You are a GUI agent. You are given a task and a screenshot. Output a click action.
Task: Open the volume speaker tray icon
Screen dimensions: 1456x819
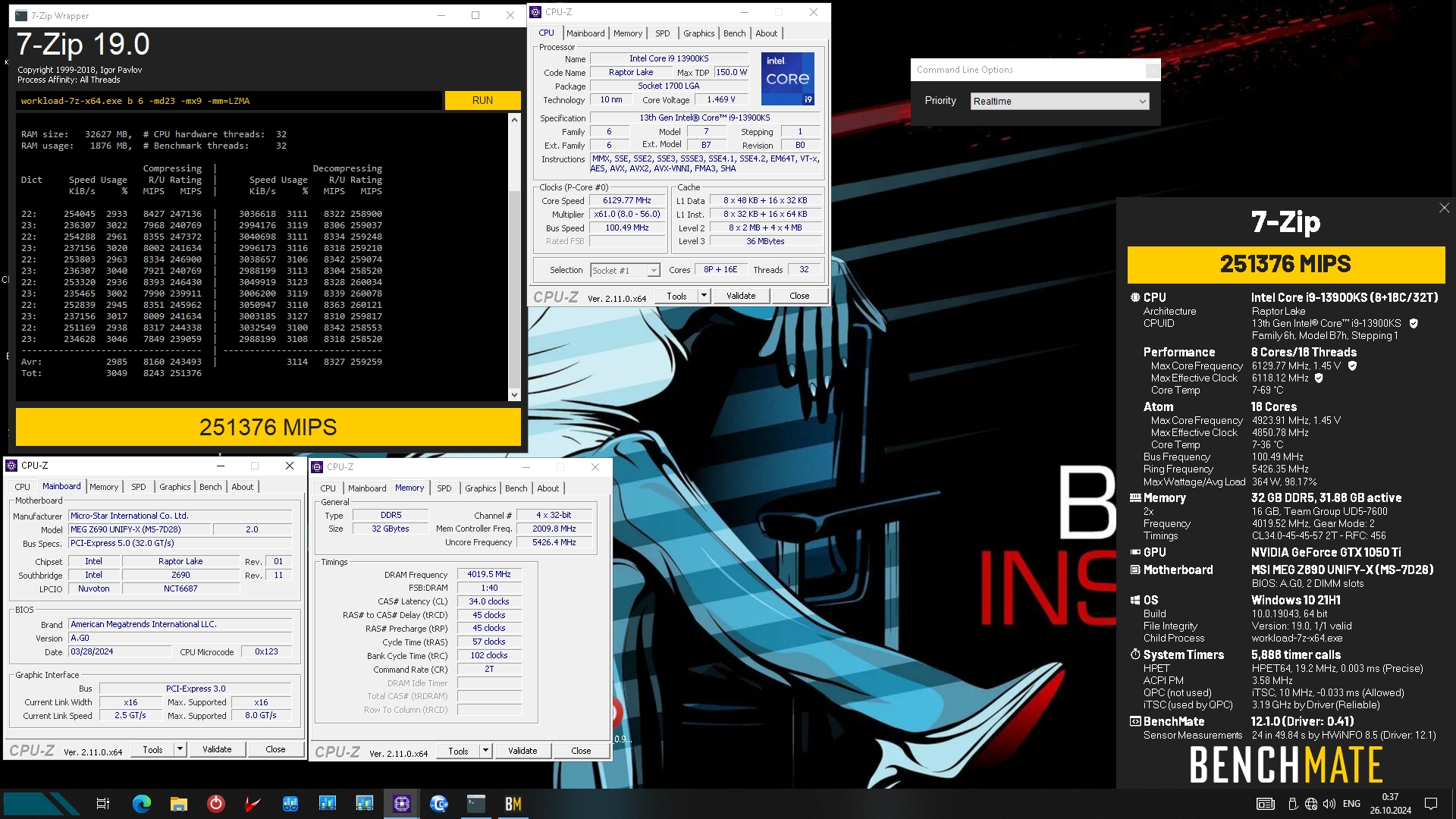click(x=1329, y=804)
